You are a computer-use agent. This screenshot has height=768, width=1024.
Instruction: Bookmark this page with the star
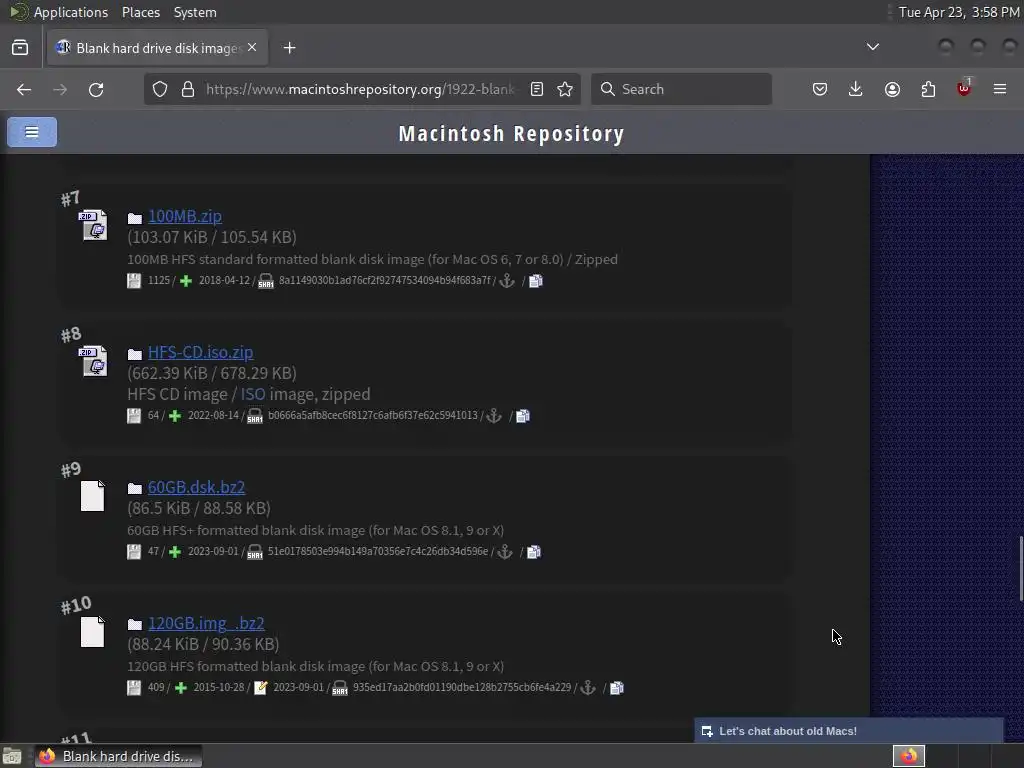click(566, 89)
